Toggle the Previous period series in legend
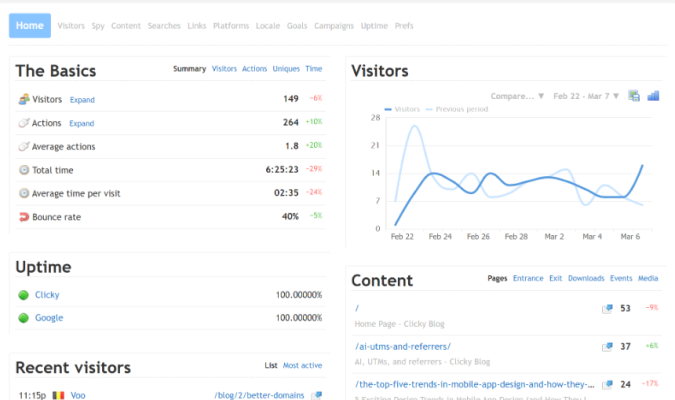The height and width of the screenshot is (400, 675). (x=457, y=109)
